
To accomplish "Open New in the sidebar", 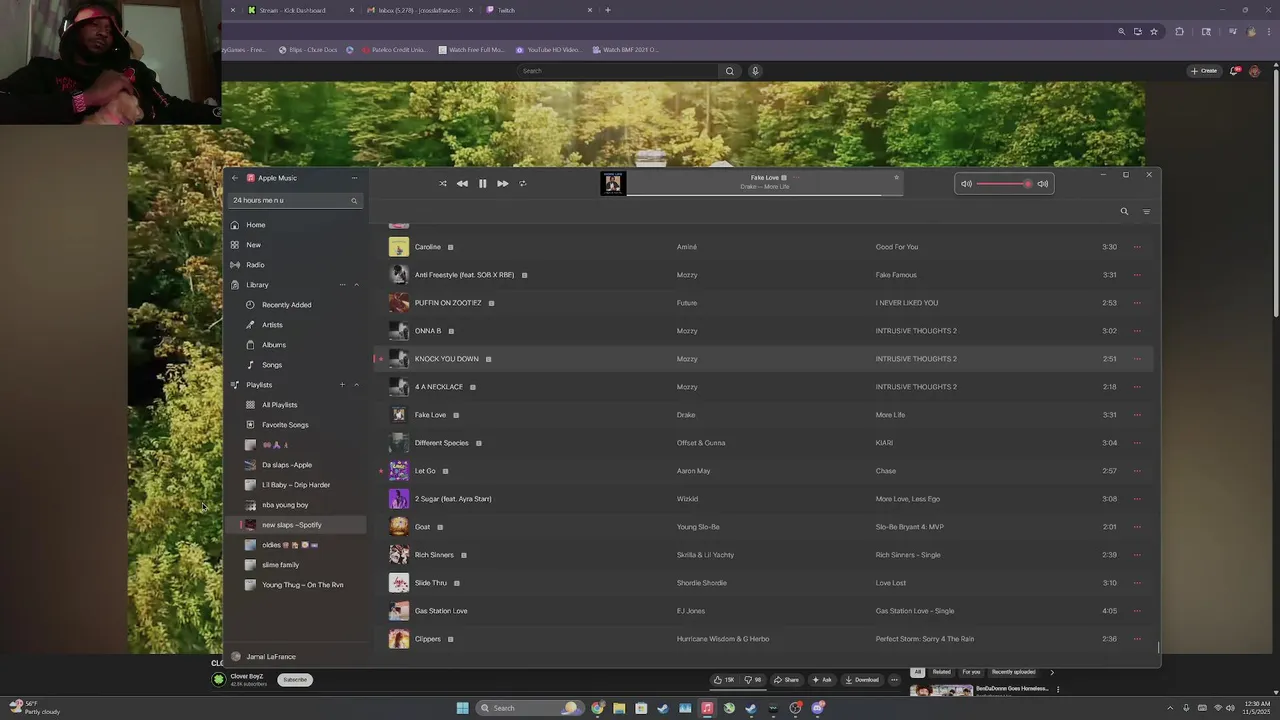I will tap(294, 245).
